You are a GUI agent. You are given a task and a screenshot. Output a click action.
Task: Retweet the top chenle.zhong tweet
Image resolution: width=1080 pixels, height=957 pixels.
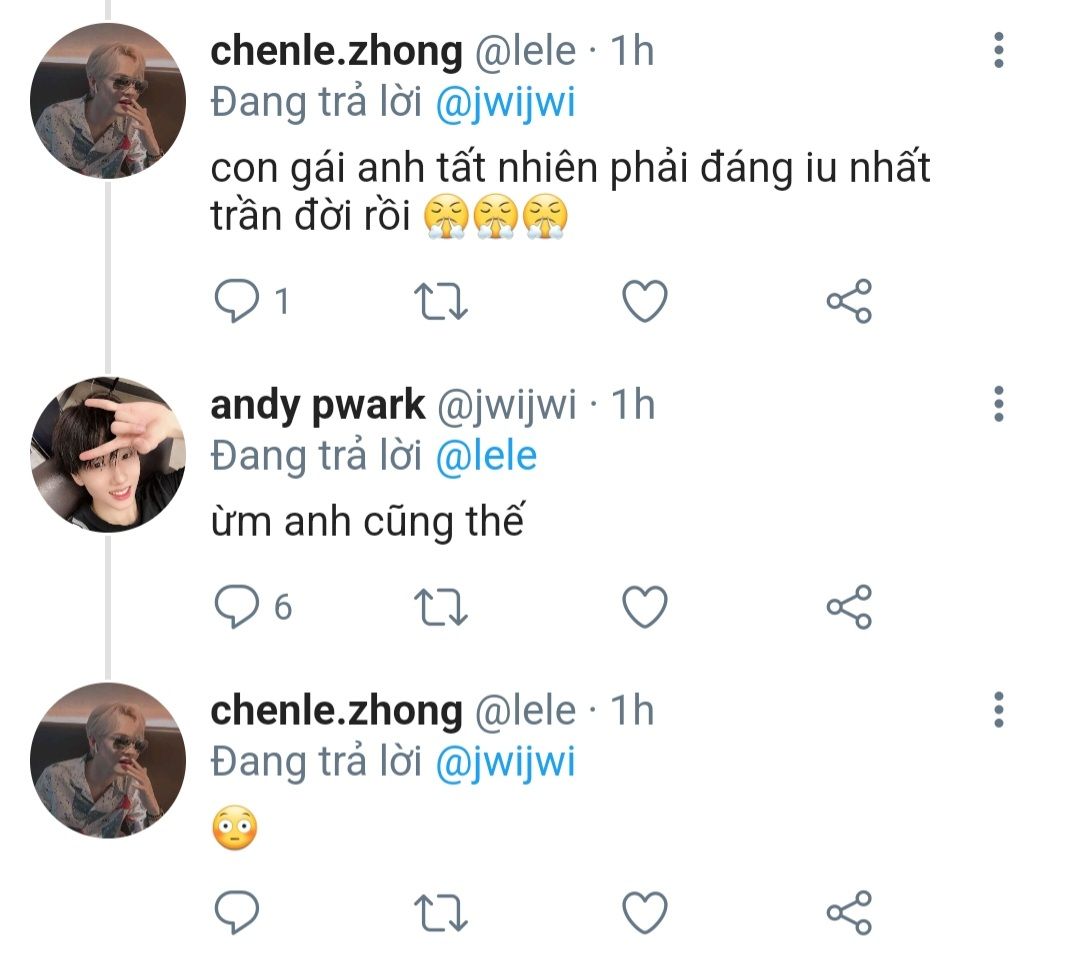click(441, 301)
